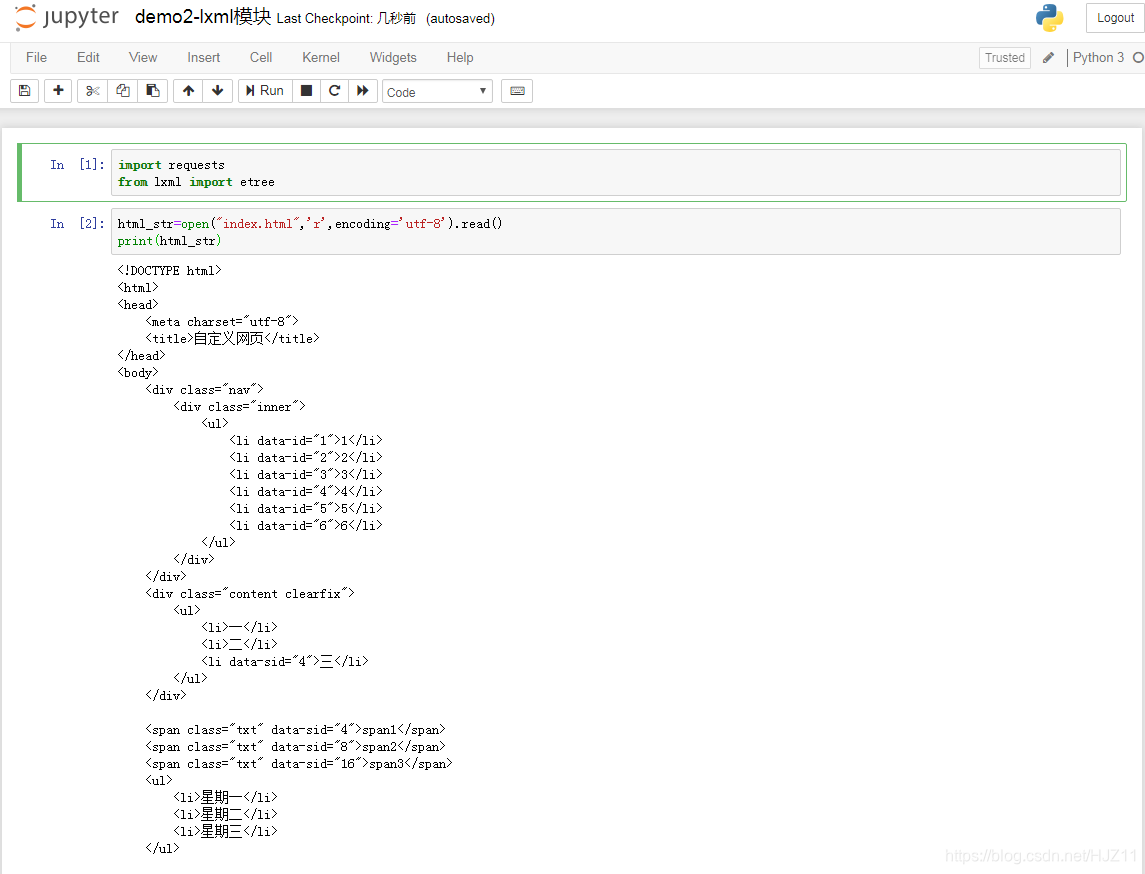This screenshot has height=874, width=1145.
Task: Log out with the Logout button
Action: pyautogui.click(x=1115, y=18)
